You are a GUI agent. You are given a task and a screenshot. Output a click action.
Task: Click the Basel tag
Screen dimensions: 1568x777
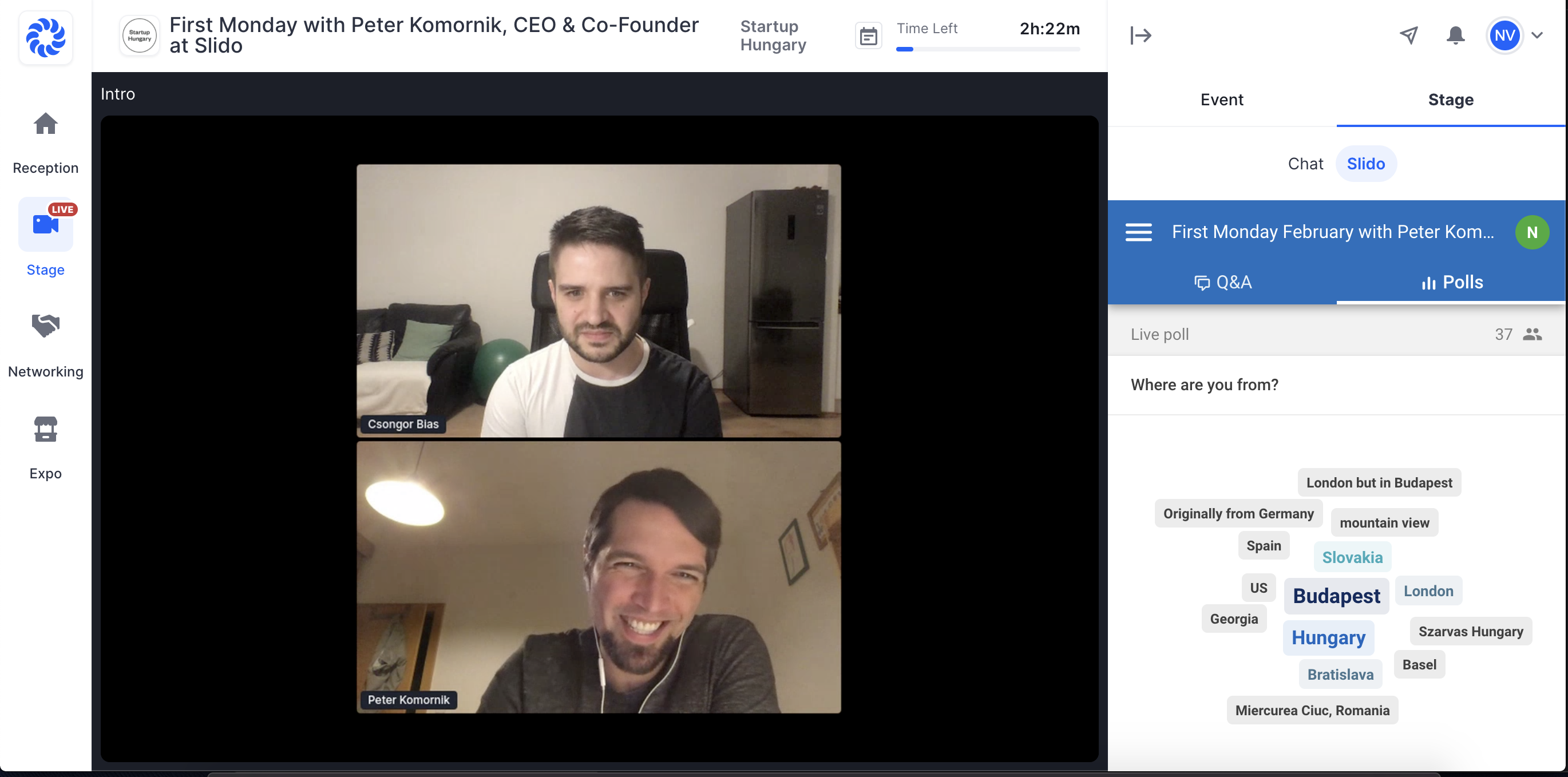[x=1419, y=664]
